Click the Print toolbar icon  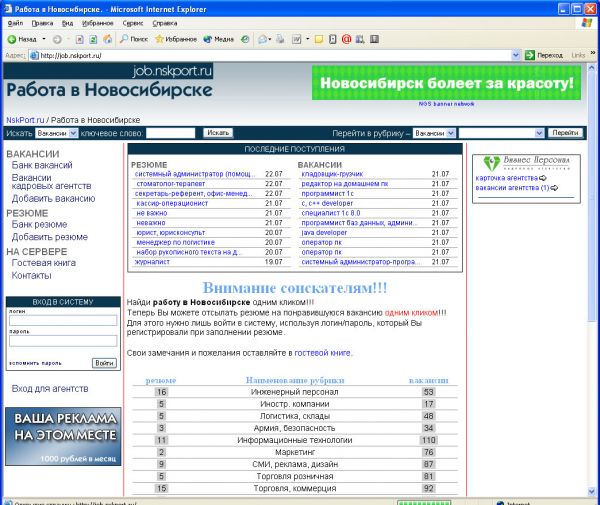(x=280, y=39)
